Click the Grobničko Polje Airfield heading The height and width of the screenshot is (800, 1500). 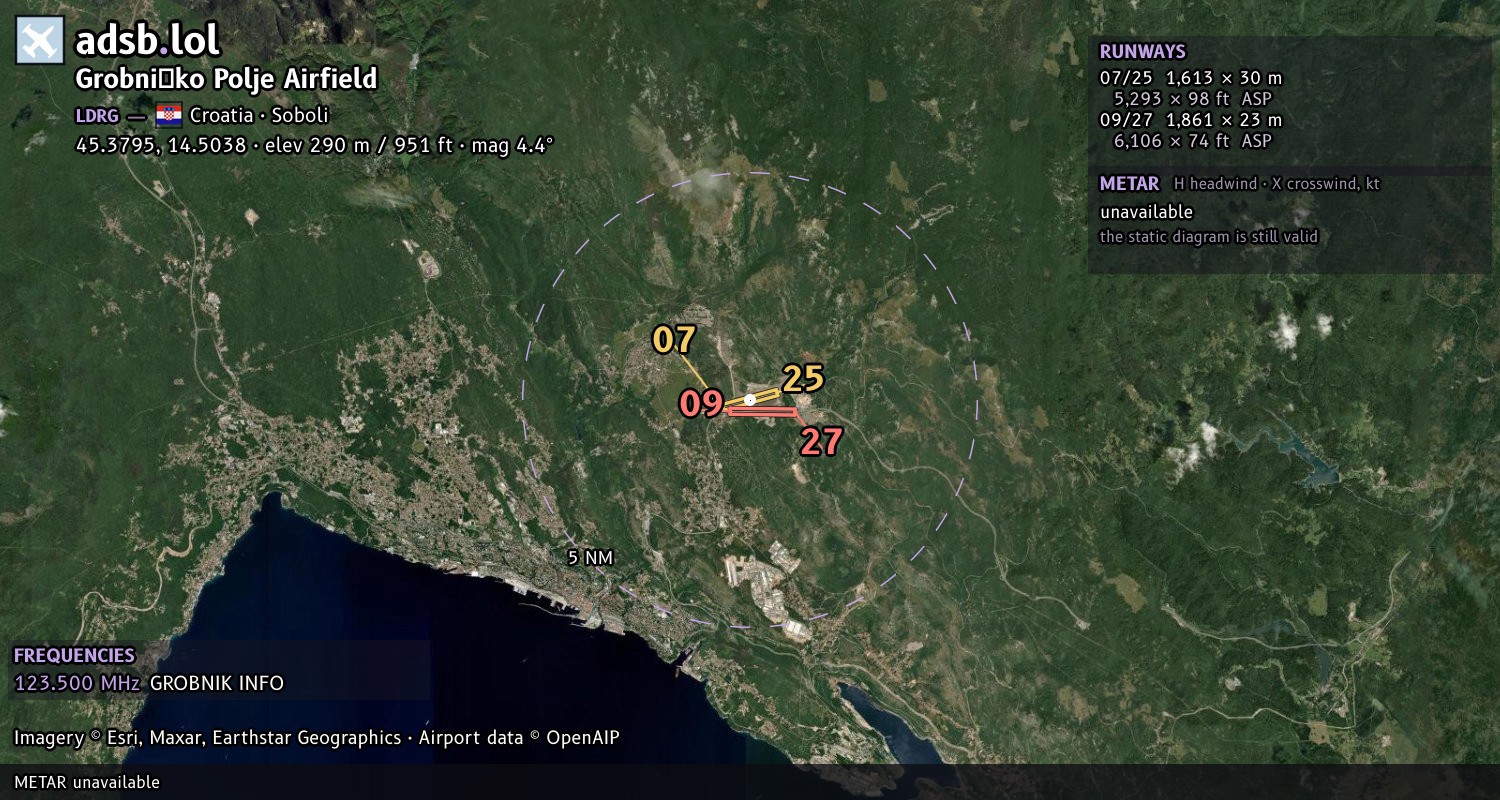tap(226, 79)
